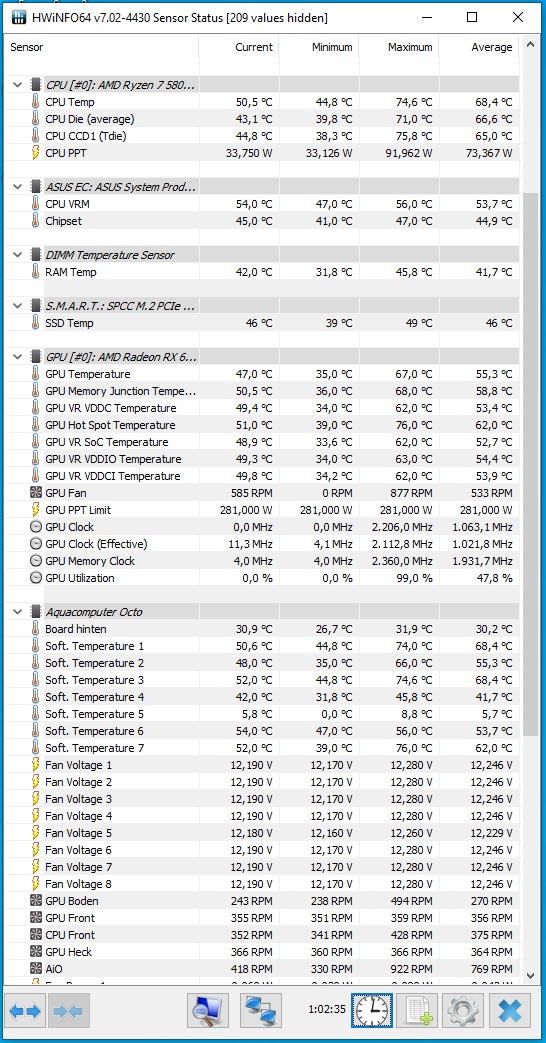
Task: Click the collapse columns arrows button
Action: coord(68,1012)
